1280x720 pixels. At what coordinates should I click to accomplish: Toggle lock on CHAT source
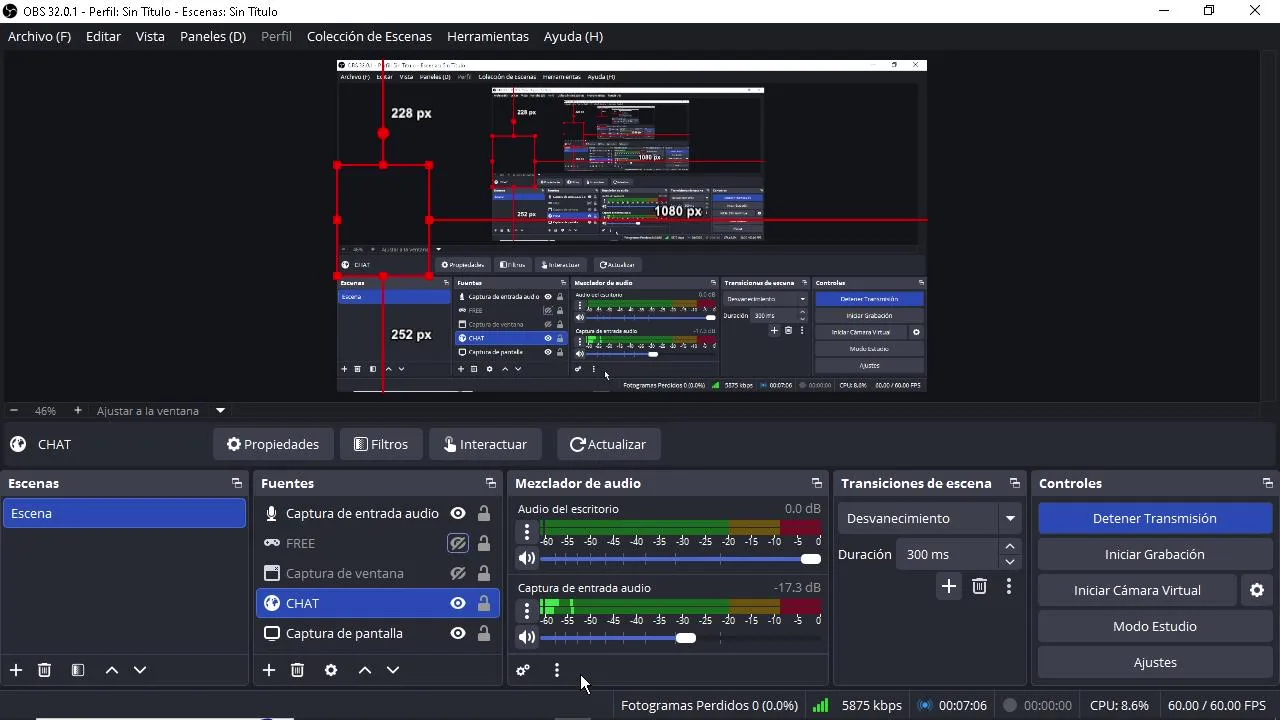pos(484,603)
